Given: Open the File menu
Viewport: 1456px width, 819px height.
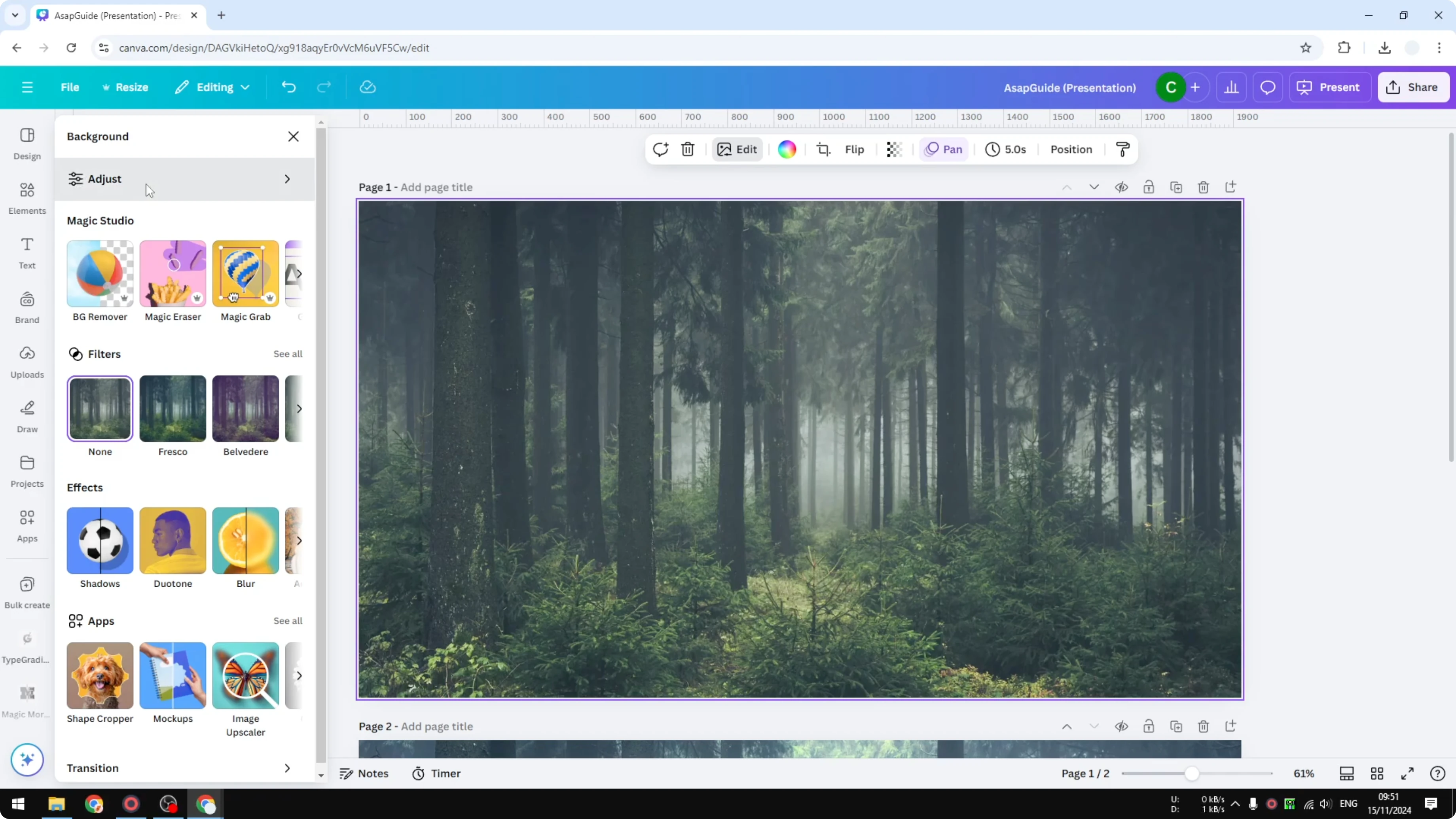Looking at the screenshot, I should tap(70, 87).
